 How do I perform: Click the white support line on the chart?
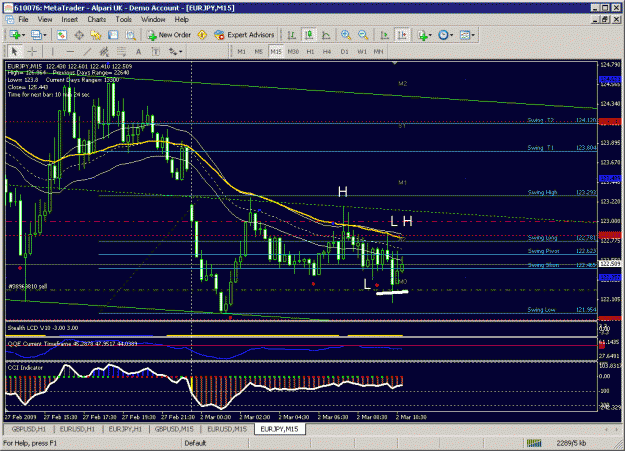pyautogui.click(x=392, y=293)
